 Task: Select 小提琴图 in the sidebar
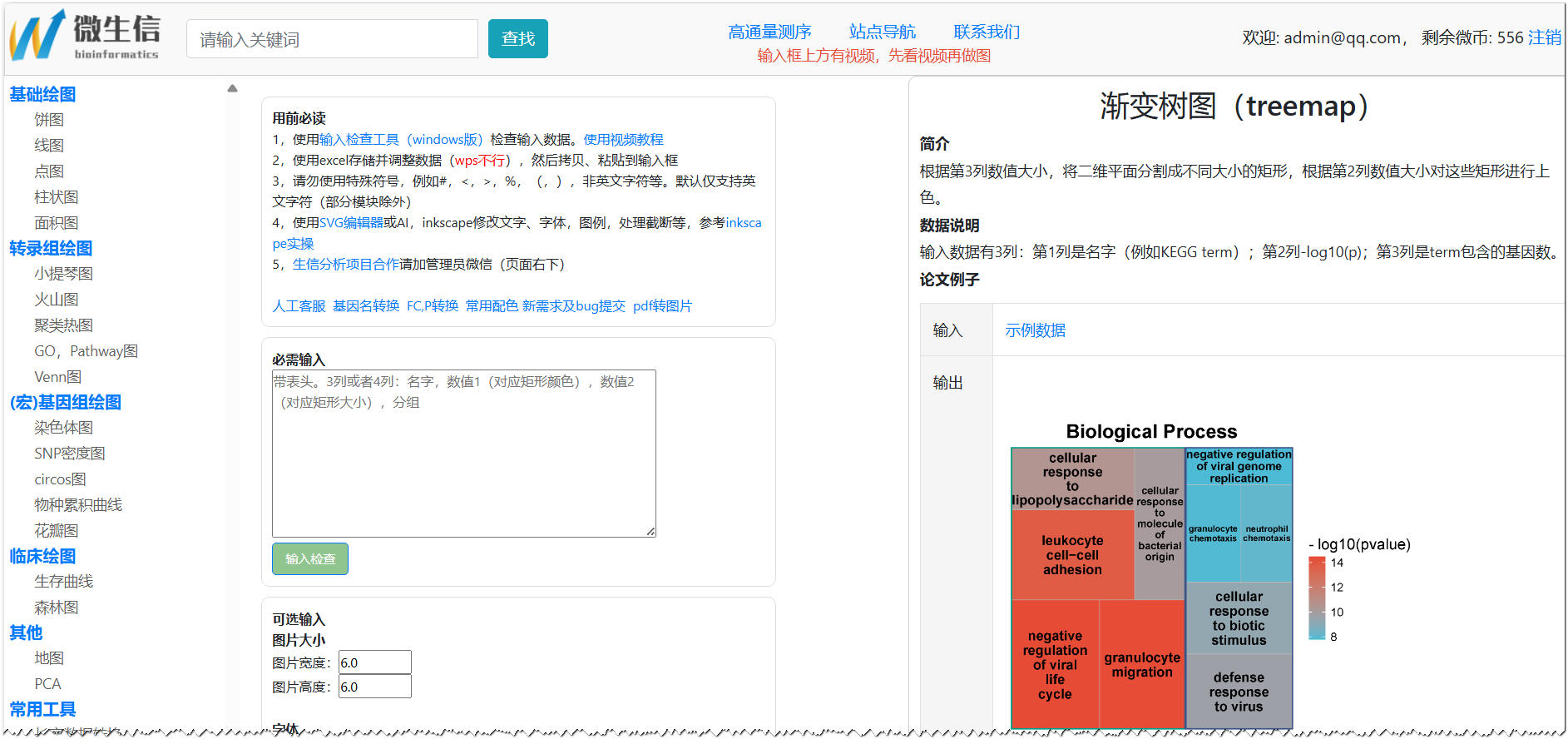coord(64,274)
